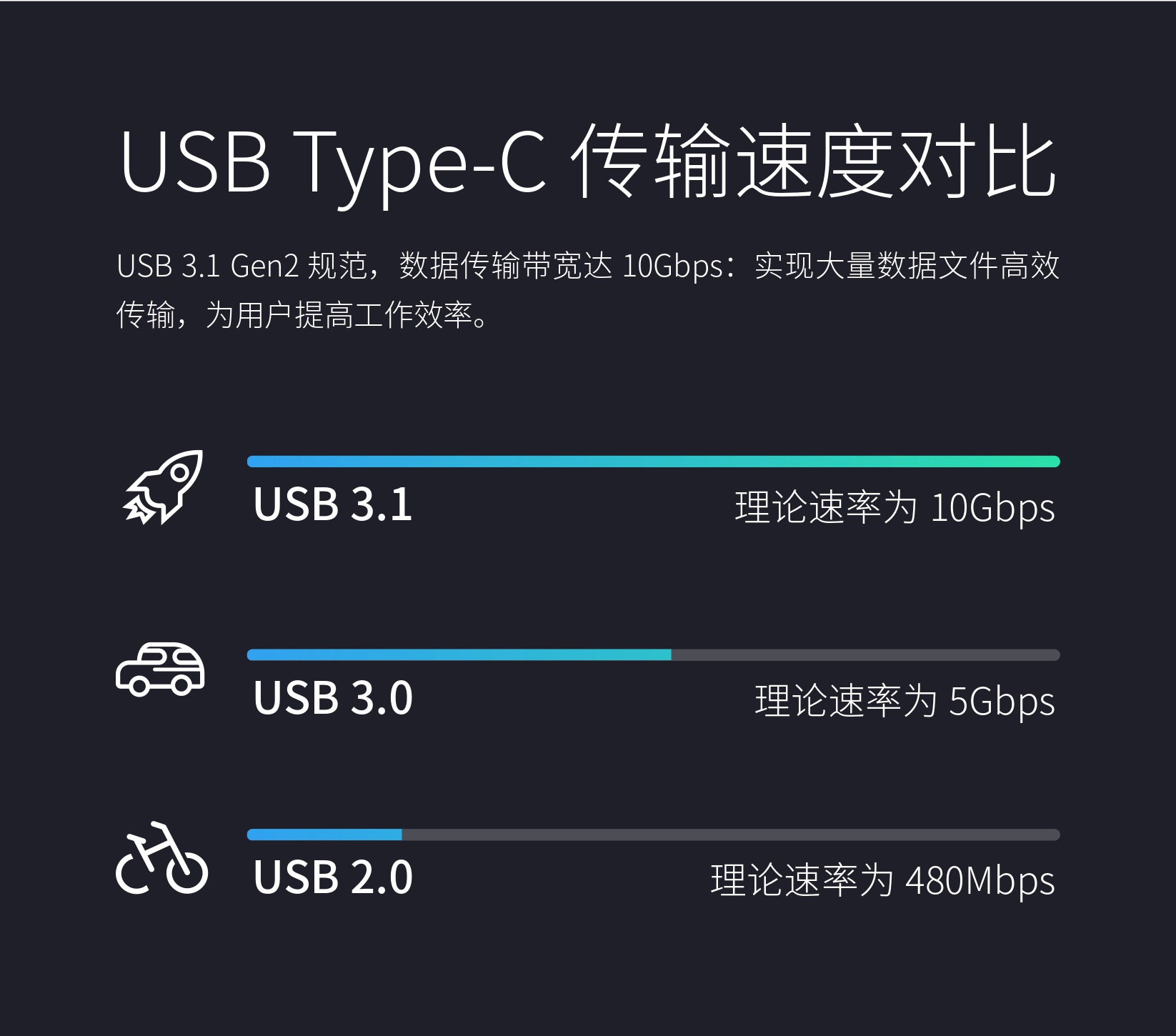
Task: Select the bold USB 3.0 label
Action: pyautogui.click(x=333, y=698)
